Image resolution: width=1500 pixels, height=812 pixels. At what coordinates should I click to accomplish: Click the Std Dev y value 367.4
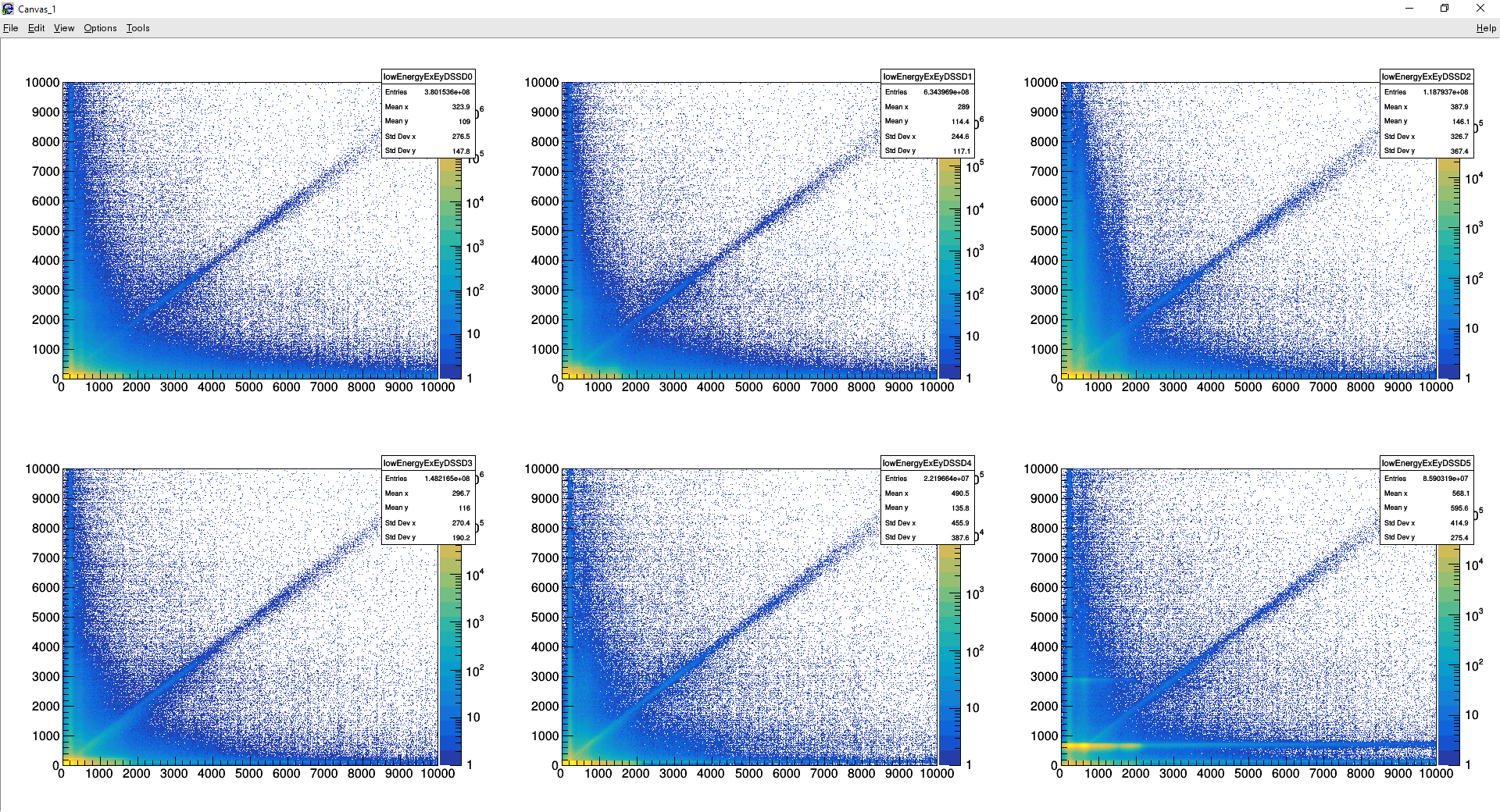pyautogui.click(x=1459, y=151)
